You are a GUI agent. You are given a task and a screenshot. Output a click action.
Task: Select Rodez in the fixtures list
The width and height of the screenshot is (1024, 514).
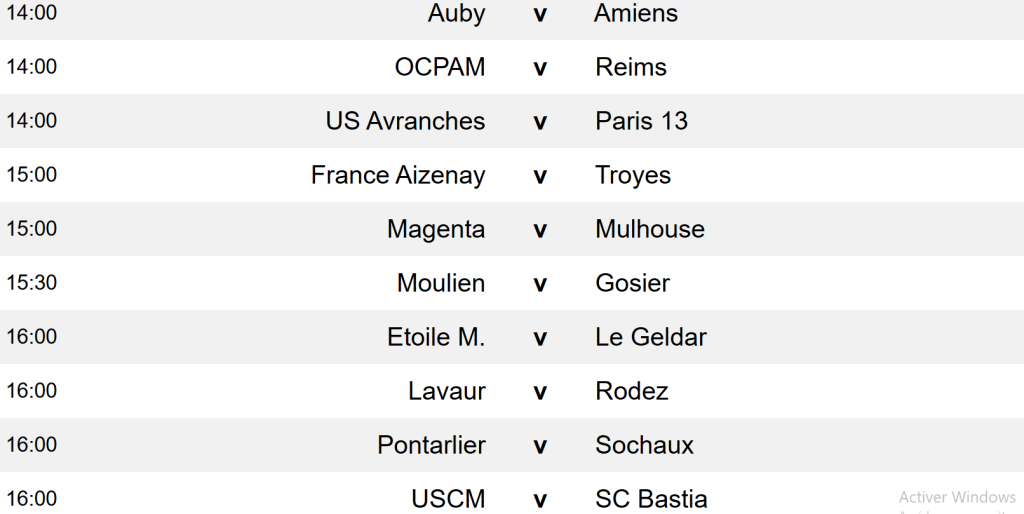point(632,392)
